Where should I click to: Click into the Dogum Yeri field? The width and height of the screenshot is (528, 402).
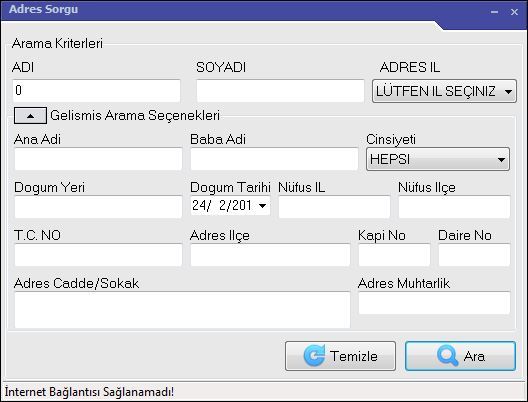coord(98,207)
